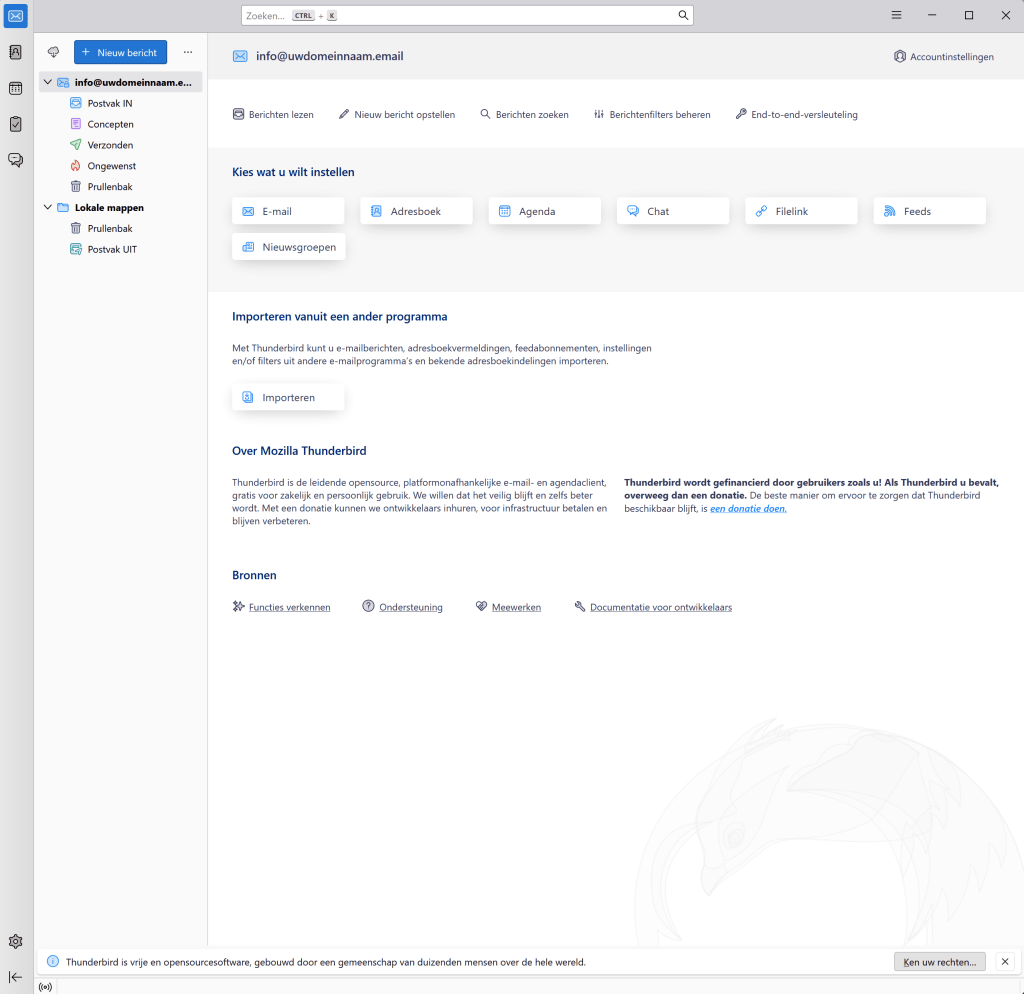Click the search magnifier icon
1024x994 pixels.
pyautogui.click(x=683, y=15)
